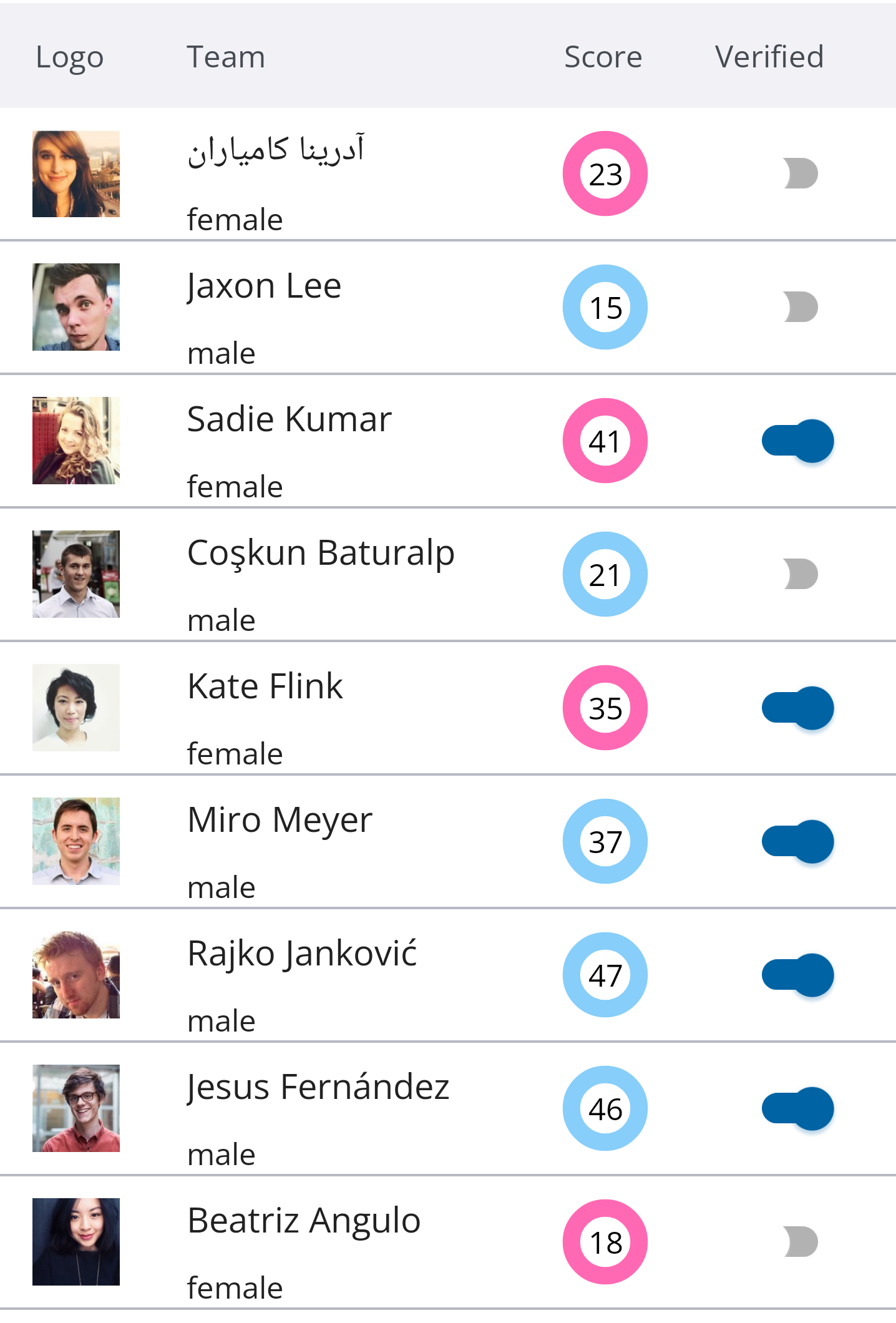The width and height of the screenshot is (896, 1323).
Task: Select the score badge showing 46
Action: coord(605,1108)
